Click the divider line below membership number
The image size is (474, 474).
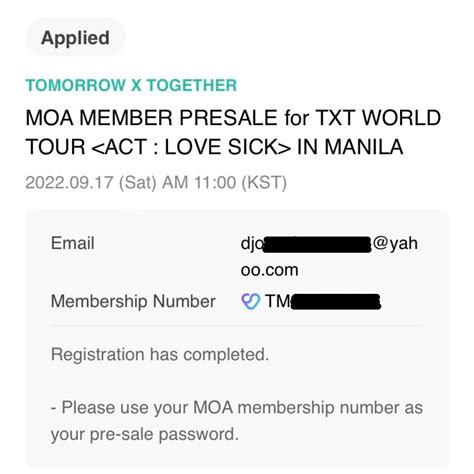coord(237,325)
